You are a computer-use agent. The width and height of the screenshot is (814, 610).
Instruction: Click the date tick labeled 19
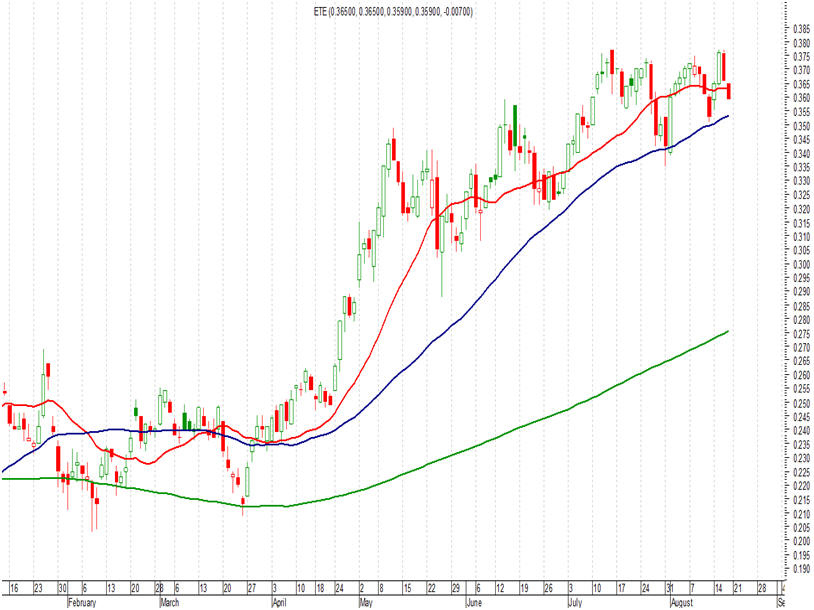(x=524, y=589)
